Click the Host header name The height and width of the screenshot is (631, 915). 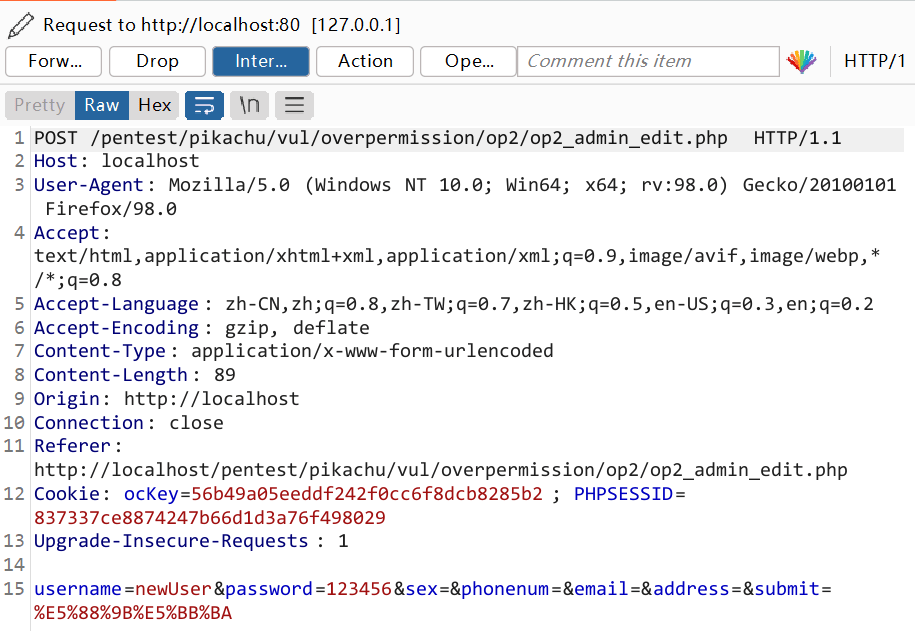click(55, 161)
